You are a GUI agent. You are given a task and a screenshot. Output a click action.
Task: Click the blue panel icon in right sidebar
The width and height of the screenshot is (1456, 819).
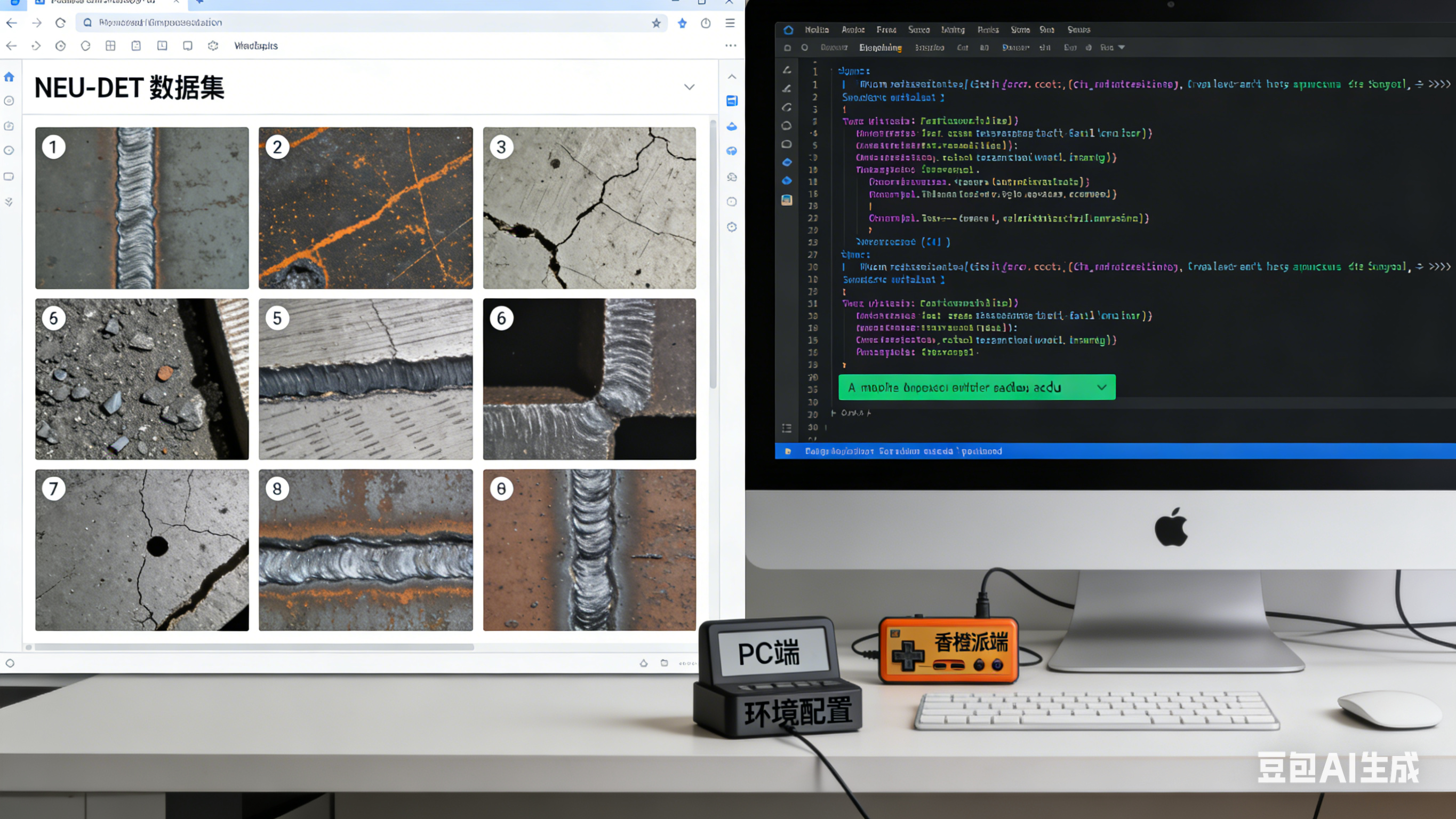pos(731,101)
